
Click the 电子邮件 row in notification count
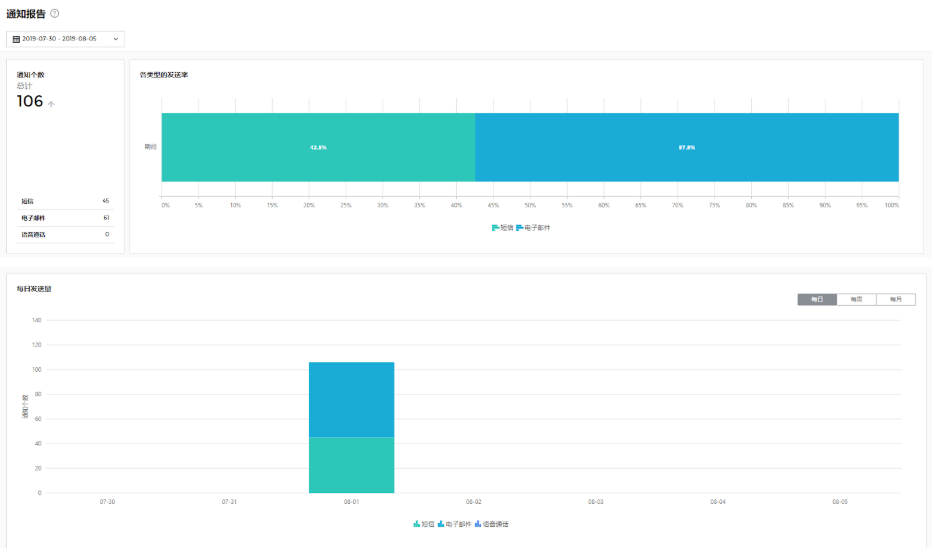tap(65, 217)
